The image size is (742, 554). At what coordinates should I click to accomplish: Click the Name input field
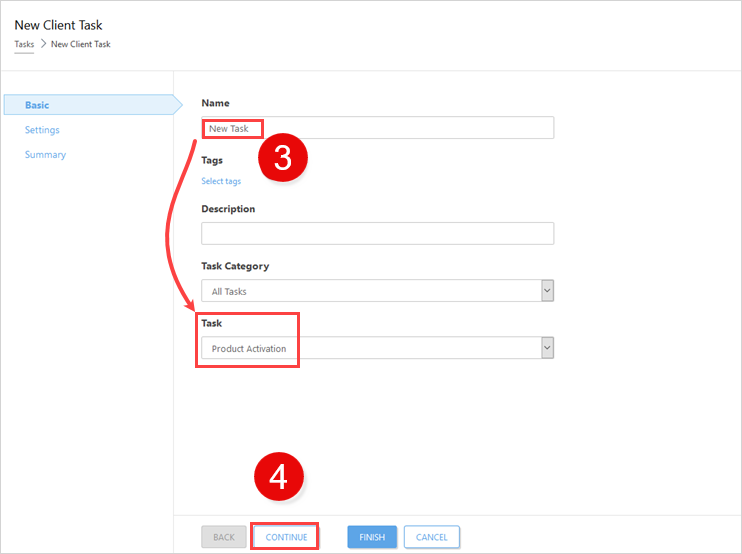(x=377, y=128)
